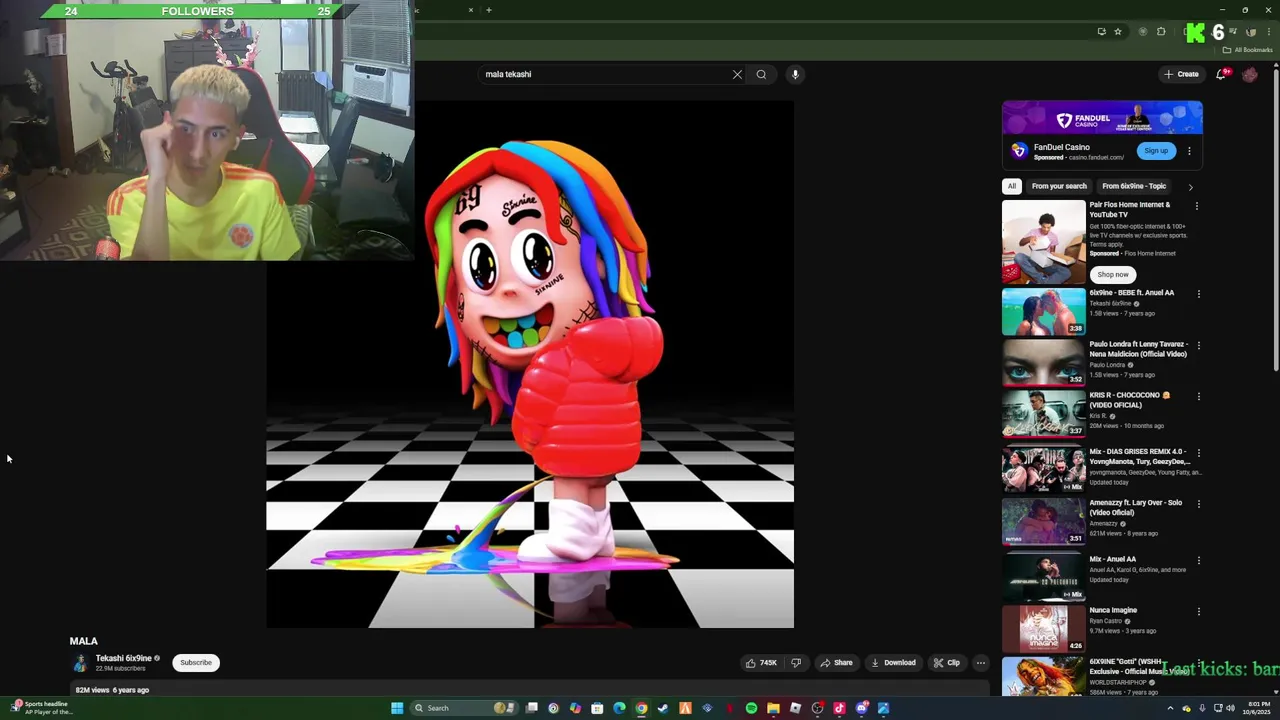Select the From your search chip
Viewport: 1280px width, 720px height.
[1059, 186]
